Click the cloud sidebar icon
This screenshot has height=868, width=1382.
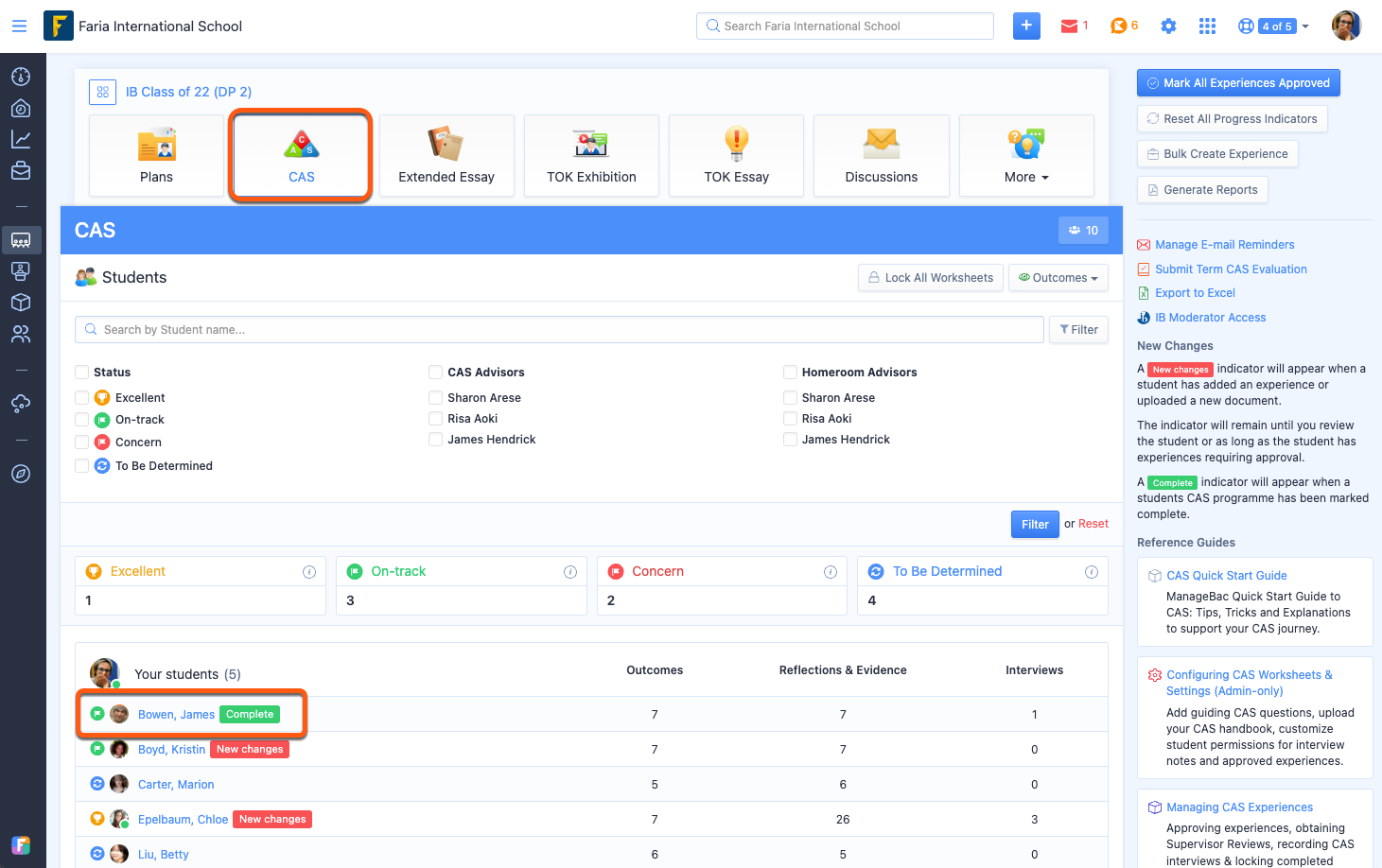[x=21, y=404]
